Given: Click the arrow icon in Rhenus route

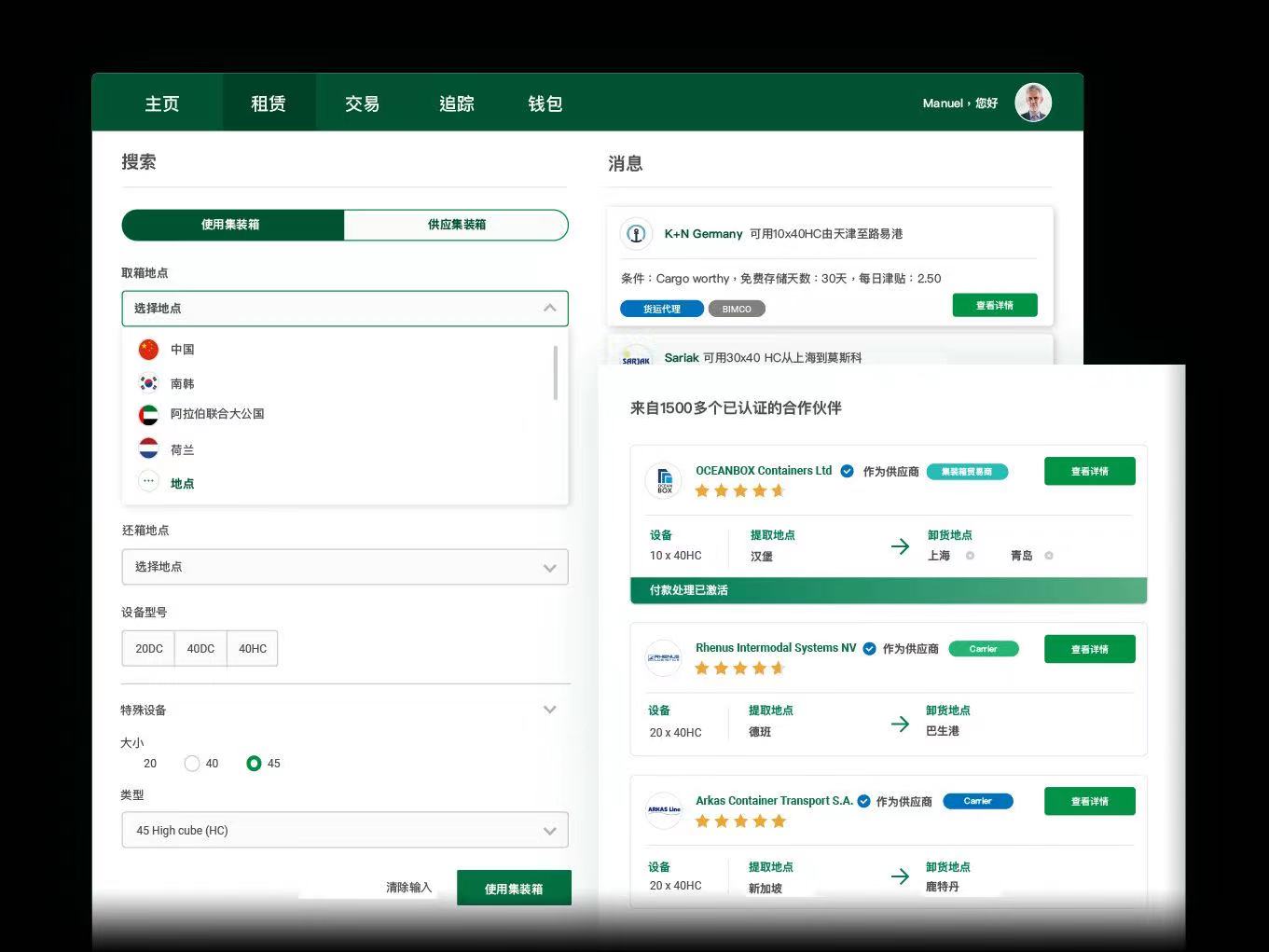Looking at the screenshot, I should point(900,724).
